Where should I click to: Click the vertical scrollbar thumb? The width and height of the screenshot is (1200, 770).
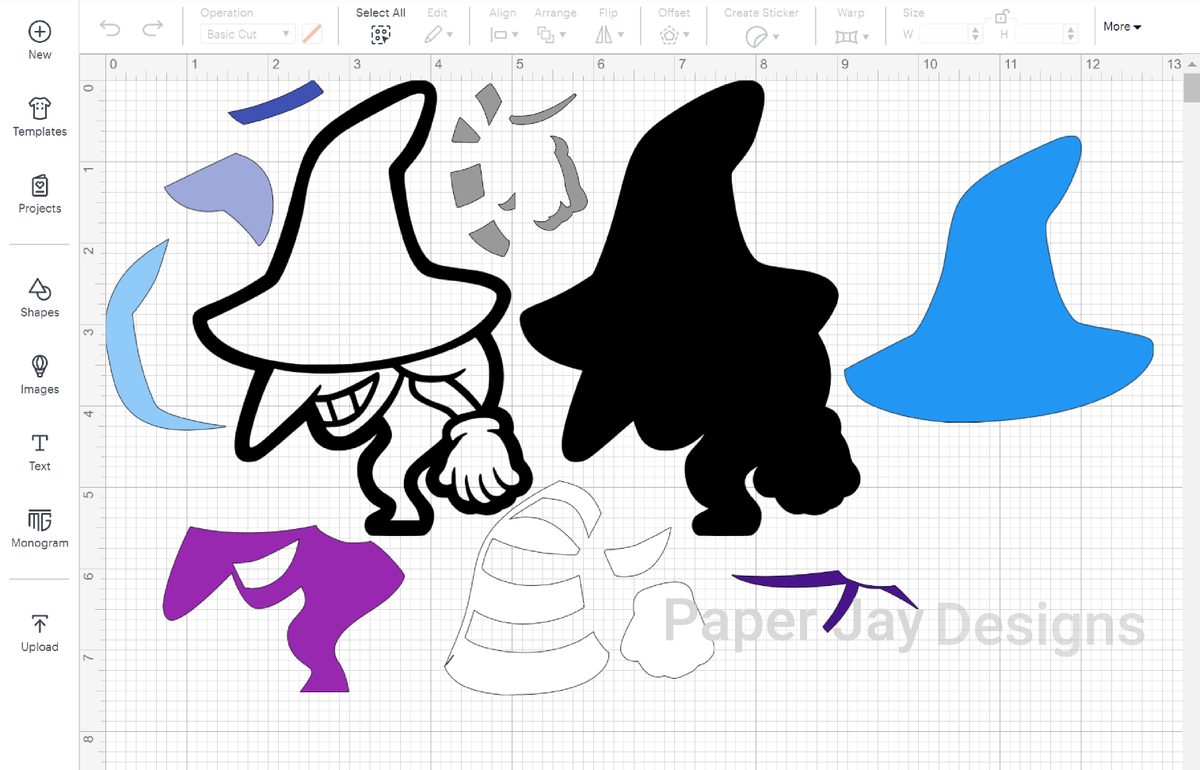1191,88
